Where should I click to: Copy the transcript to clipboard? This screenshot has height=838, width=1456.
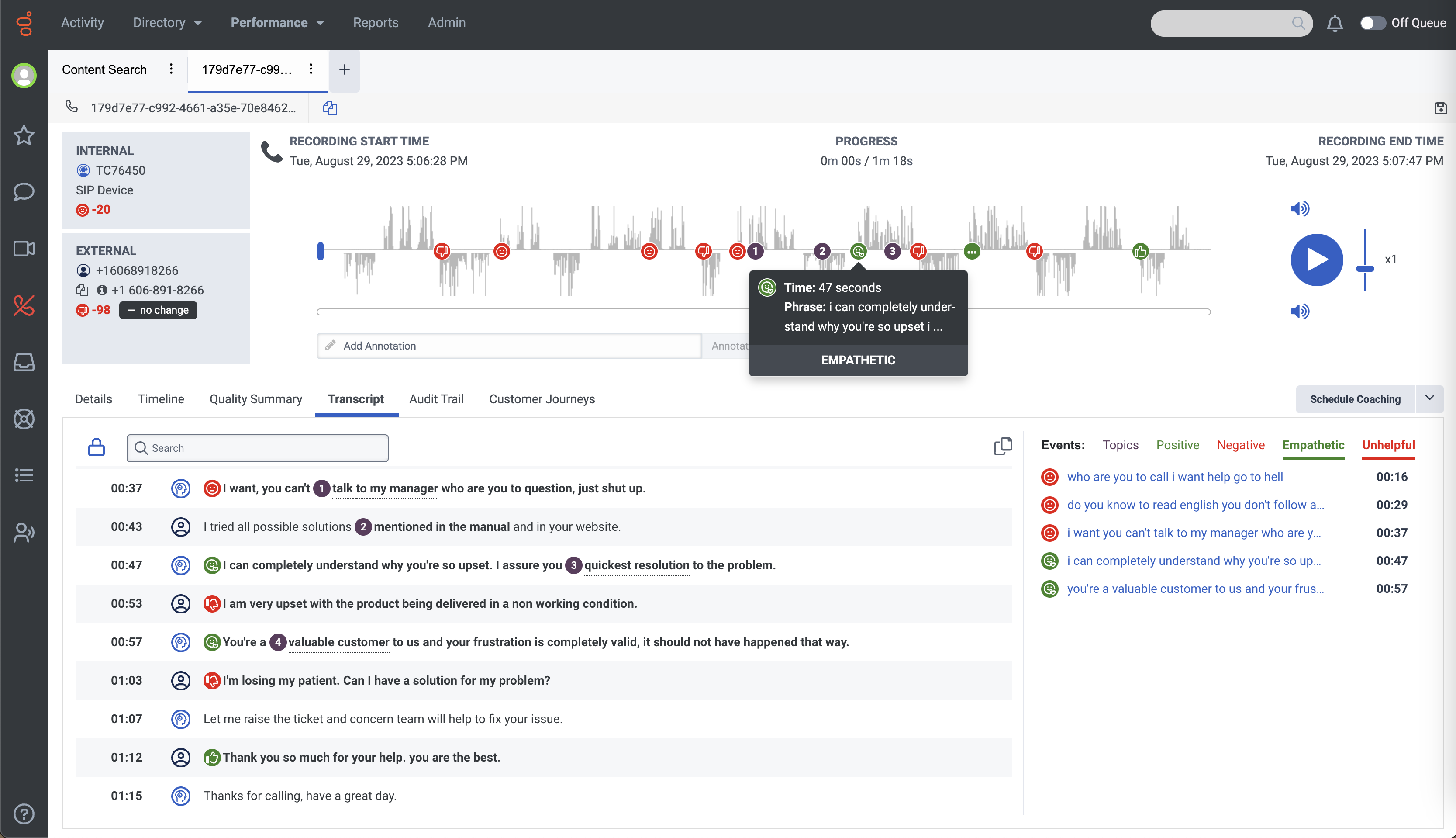coord(1002,446)
